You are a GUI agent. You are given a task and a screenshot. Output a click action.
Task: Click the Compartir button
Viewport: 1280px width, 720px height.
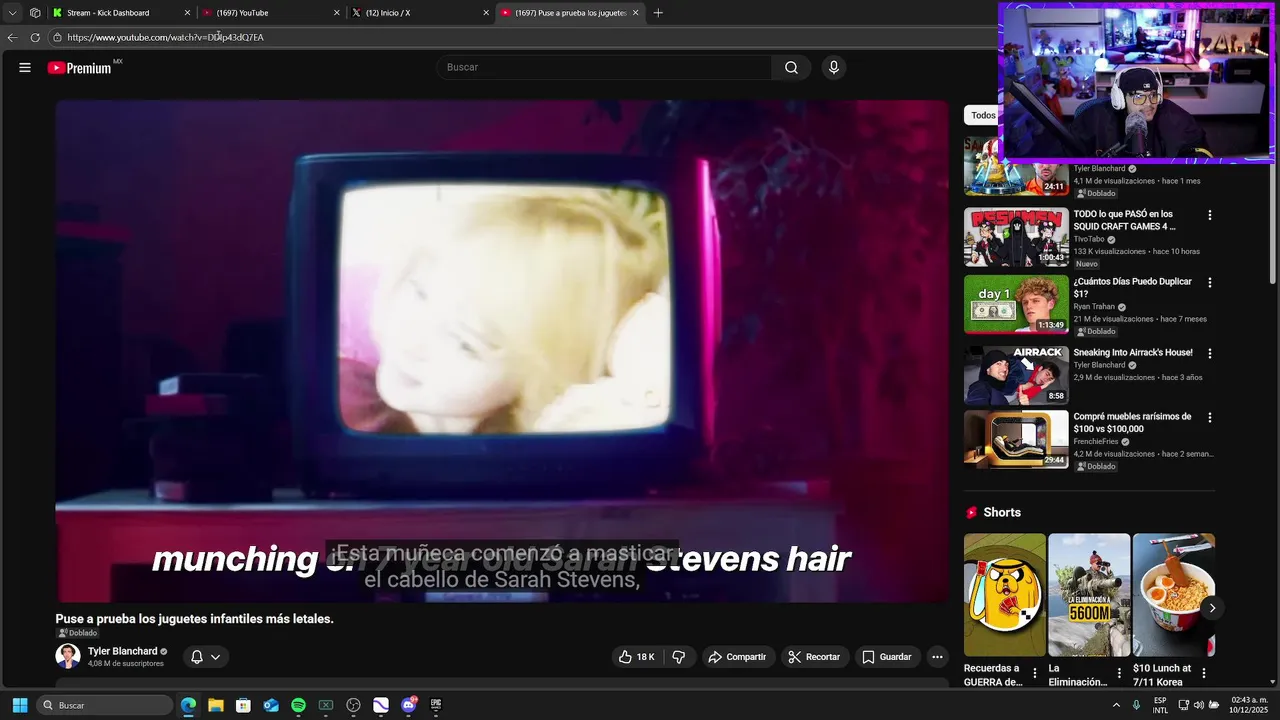pos(737,657)
